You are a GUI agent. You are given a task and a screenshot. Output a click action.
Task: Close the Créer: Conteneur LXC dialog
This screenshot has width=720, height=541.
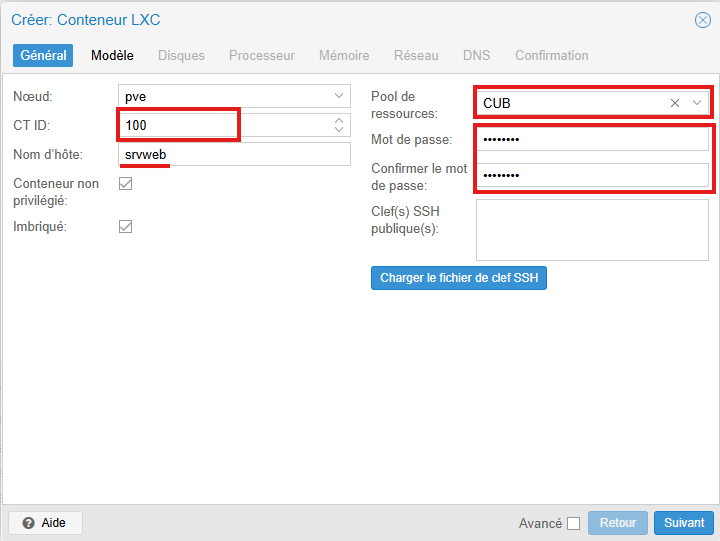[703, 20]
